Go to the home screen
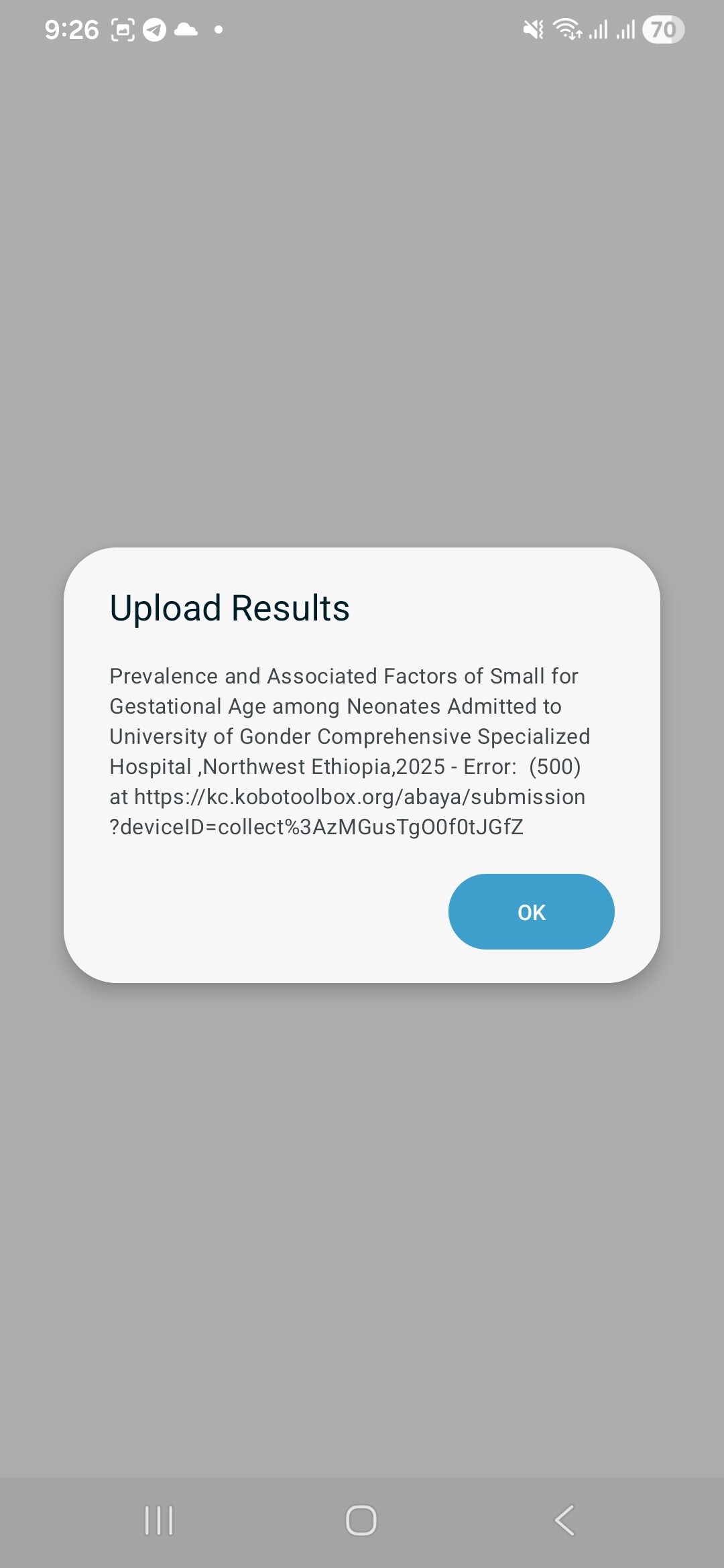 pos(361,1520)
